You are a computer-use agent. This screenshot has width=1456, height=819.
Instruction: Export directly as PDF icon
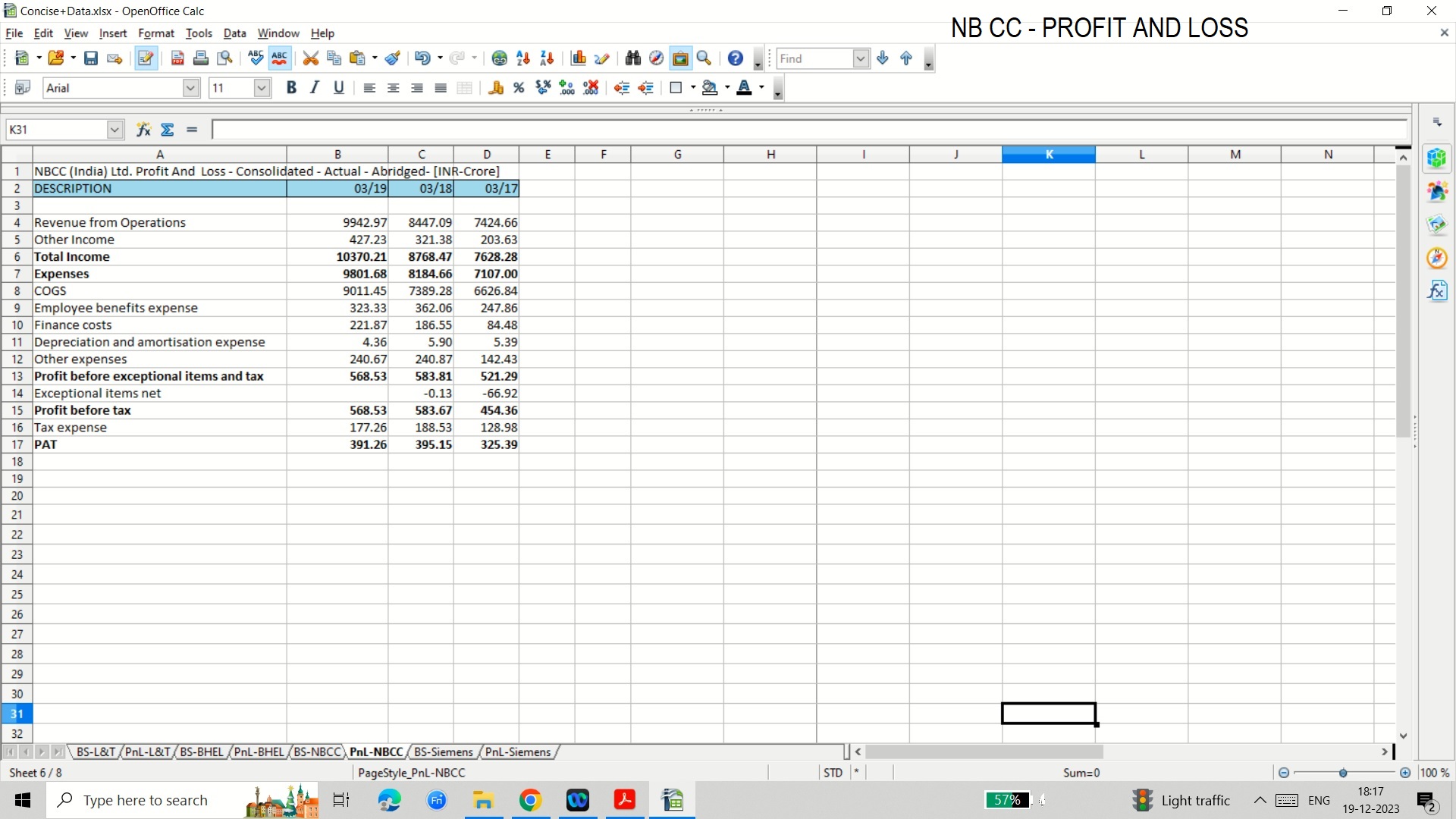177,58
